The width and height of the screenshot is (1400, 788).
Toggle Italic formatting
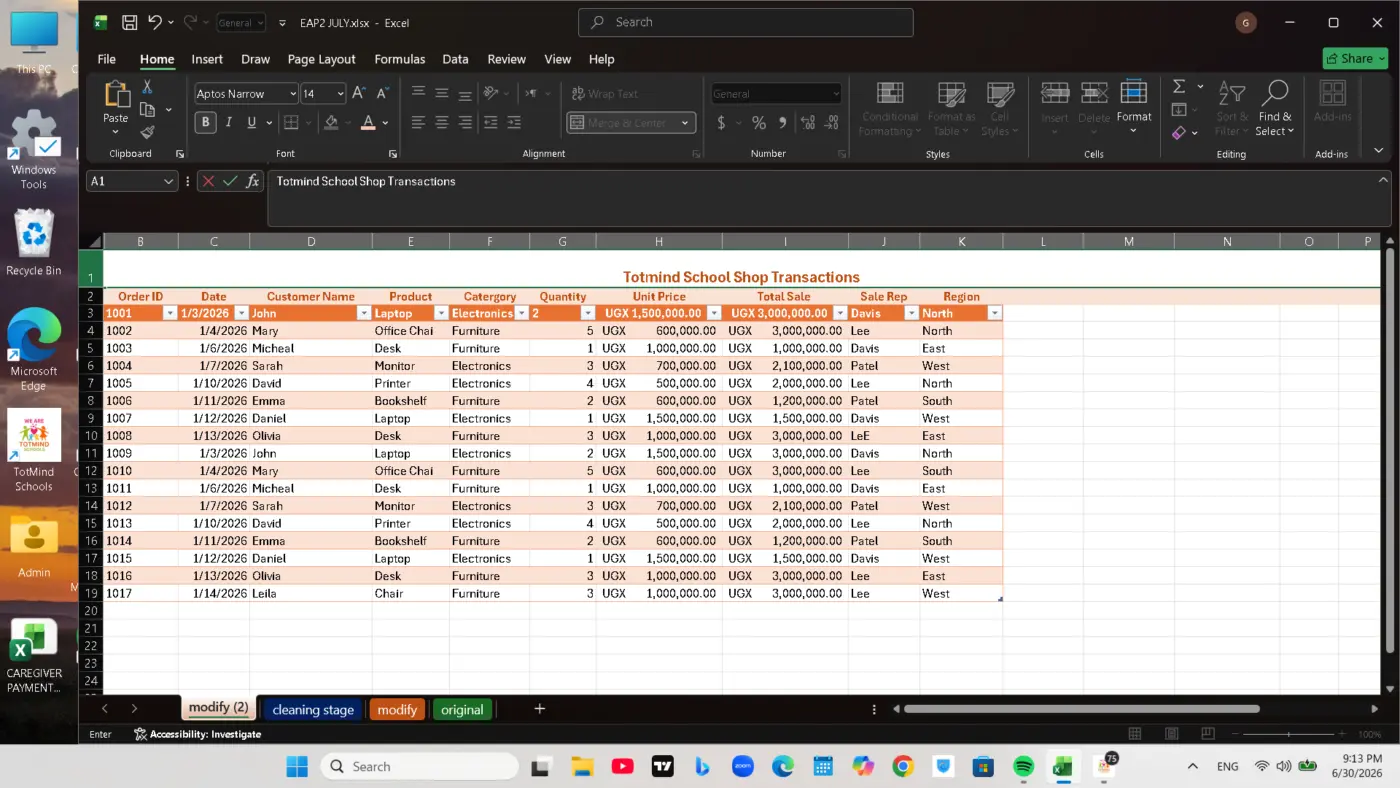pyautogui.click(x=229, y=122)
